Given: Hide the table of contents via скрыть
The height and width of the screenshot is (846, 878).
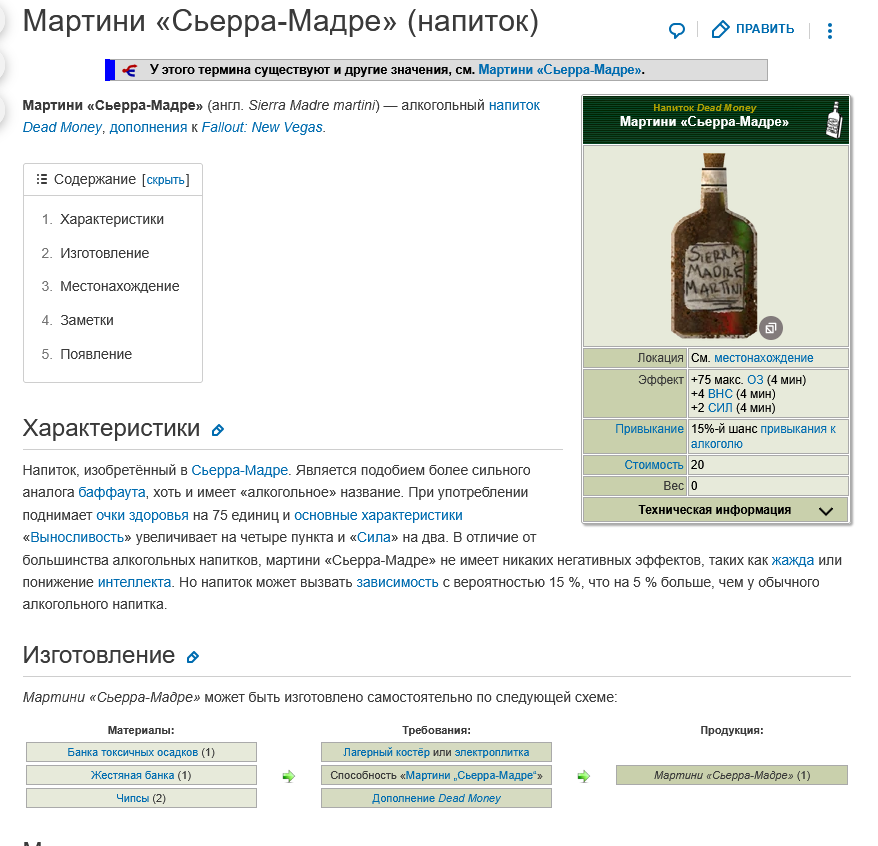Looking at the screenshot, I should pos(165,180).
